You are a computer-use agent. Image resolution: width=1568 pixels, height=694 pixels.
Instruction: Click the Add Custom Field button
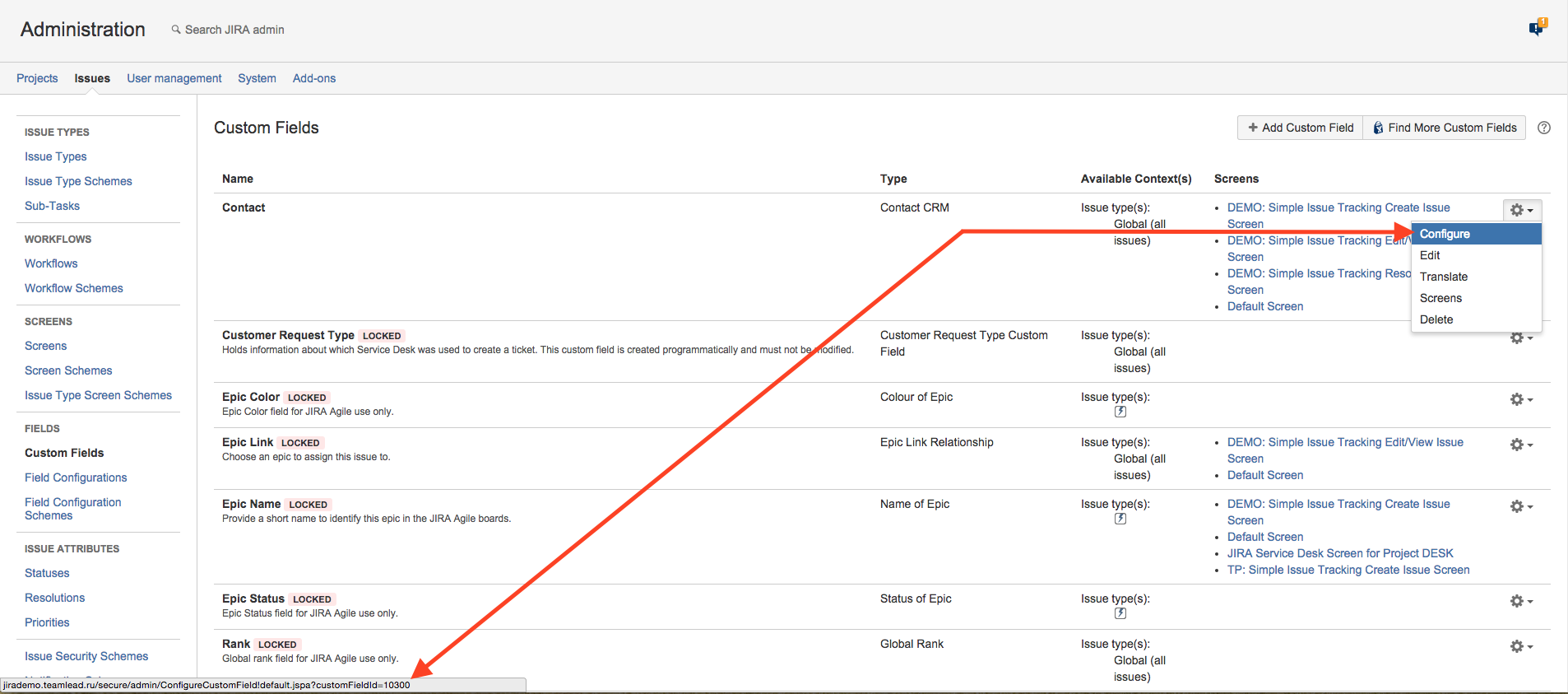[x=1300, y=128]
